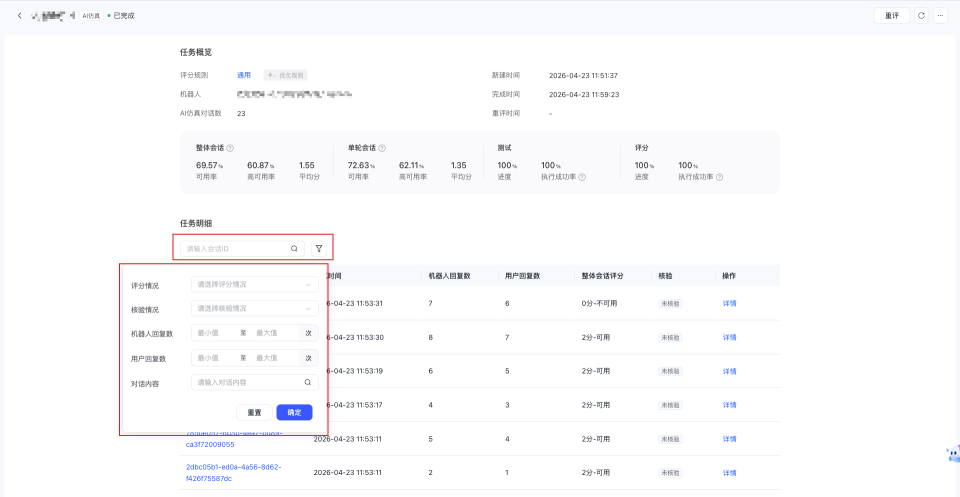Click 新建时间 value 2026-04-23 11:51:37
Viewport: 960px width, 497px height.
coord(583,76)
